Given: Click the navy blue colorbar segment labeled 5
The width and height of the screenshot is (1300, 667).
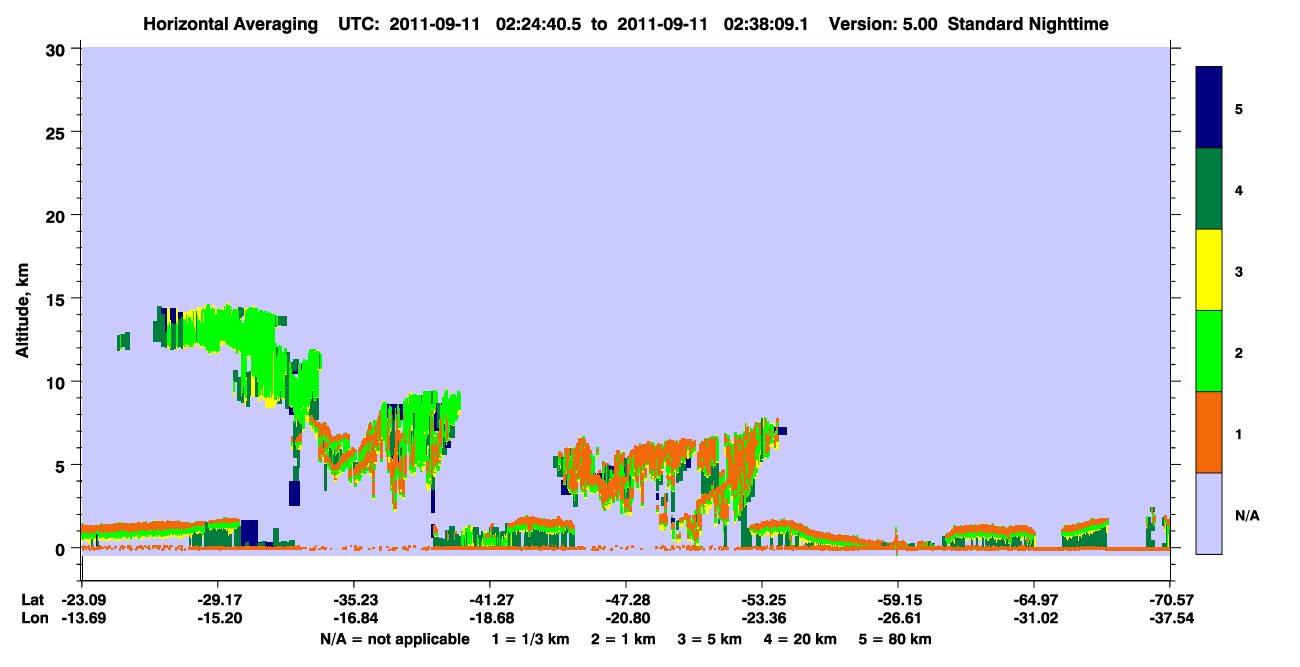Looking at the screenshot, I should (1209, 108).
